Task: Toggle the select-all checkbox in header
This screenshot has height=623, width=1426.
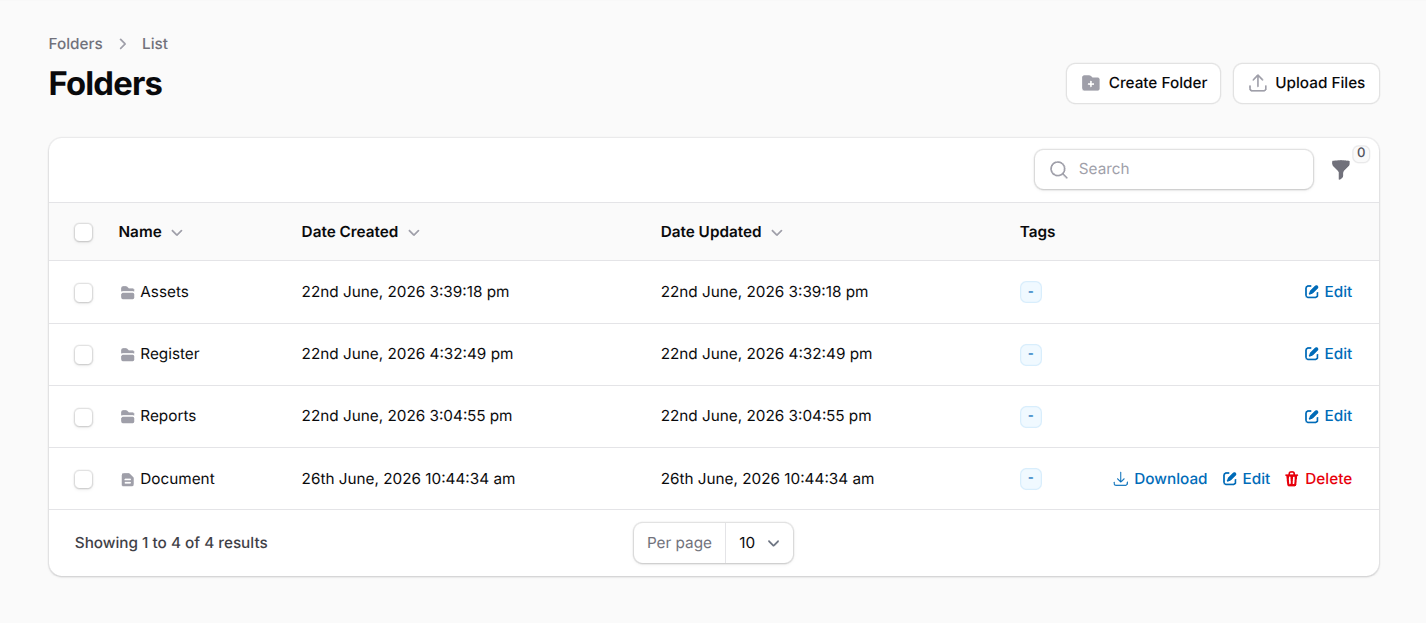Action: click(84, 232)
